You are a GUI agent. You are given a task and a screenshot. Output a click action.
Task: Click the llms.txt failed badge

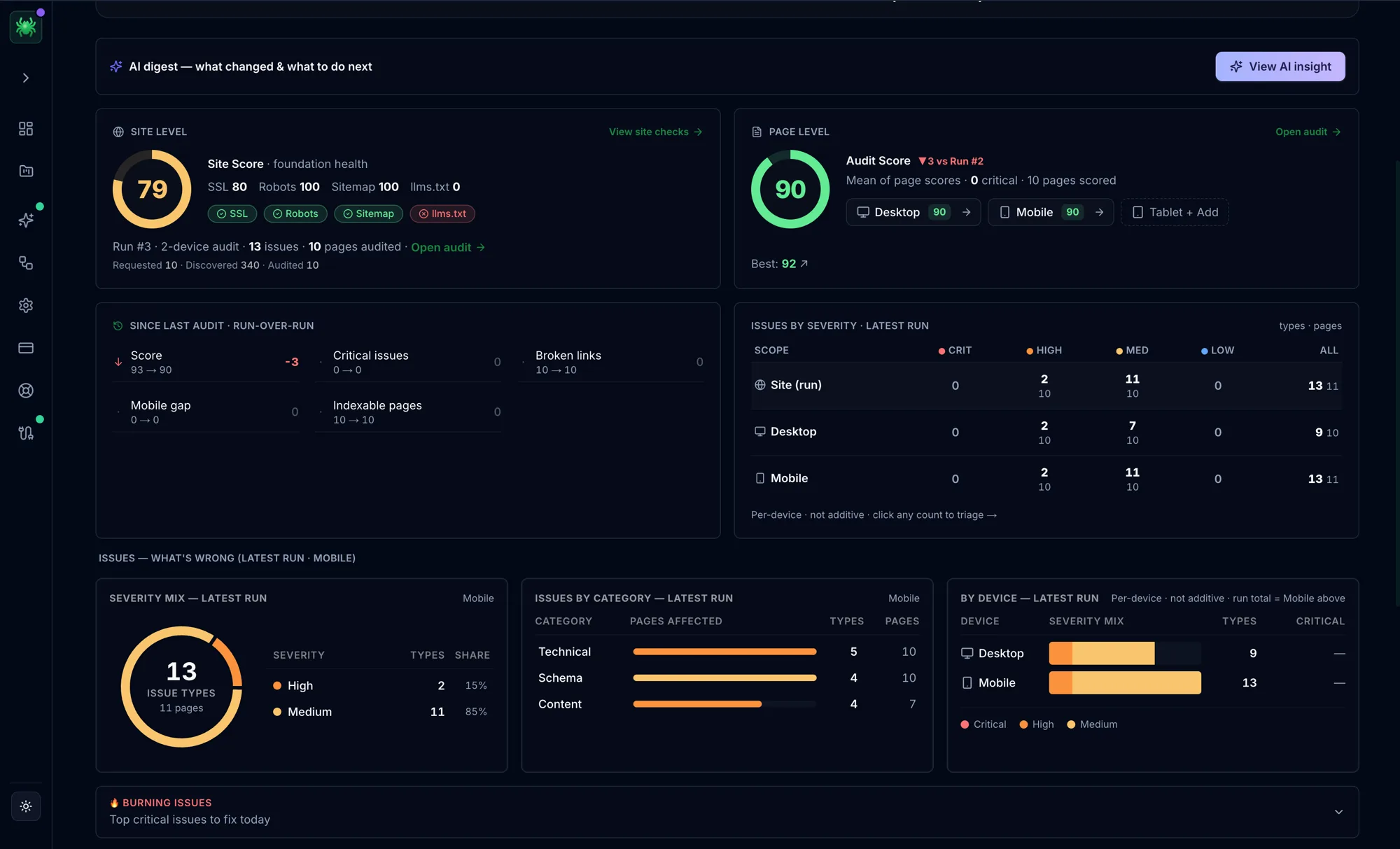(442, 213)
